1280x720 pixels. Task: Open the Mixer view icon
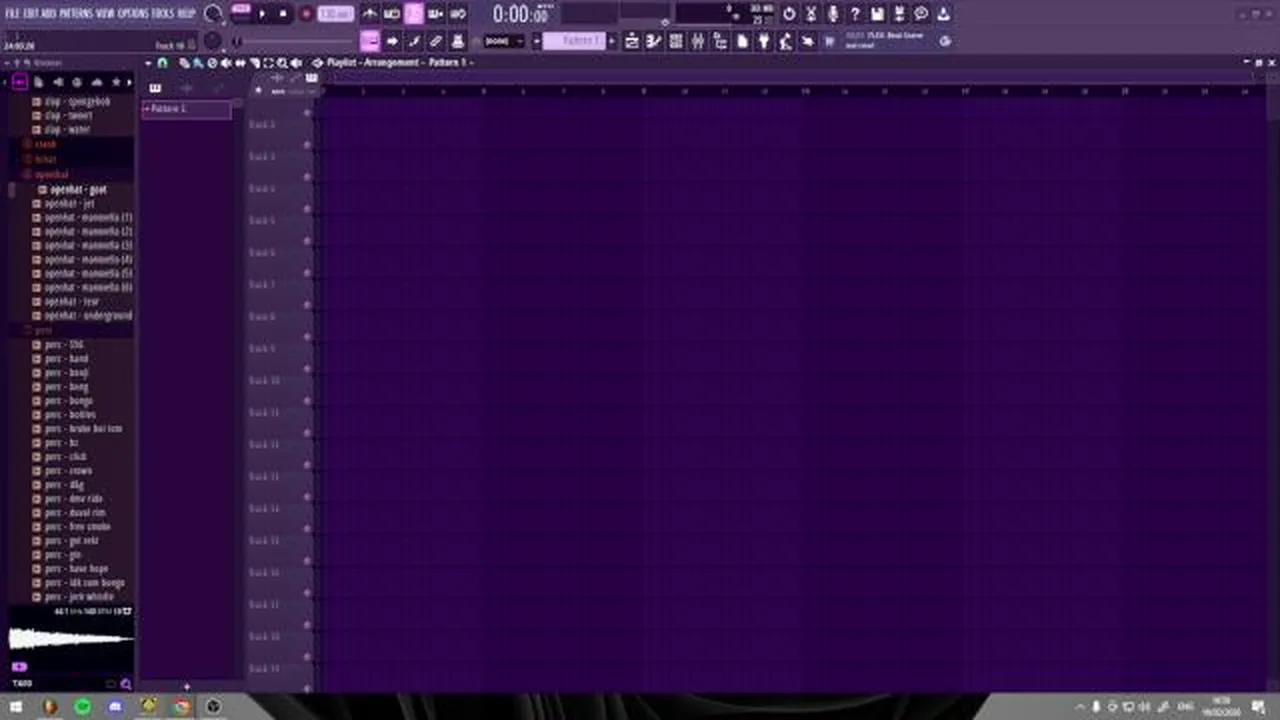697,41
